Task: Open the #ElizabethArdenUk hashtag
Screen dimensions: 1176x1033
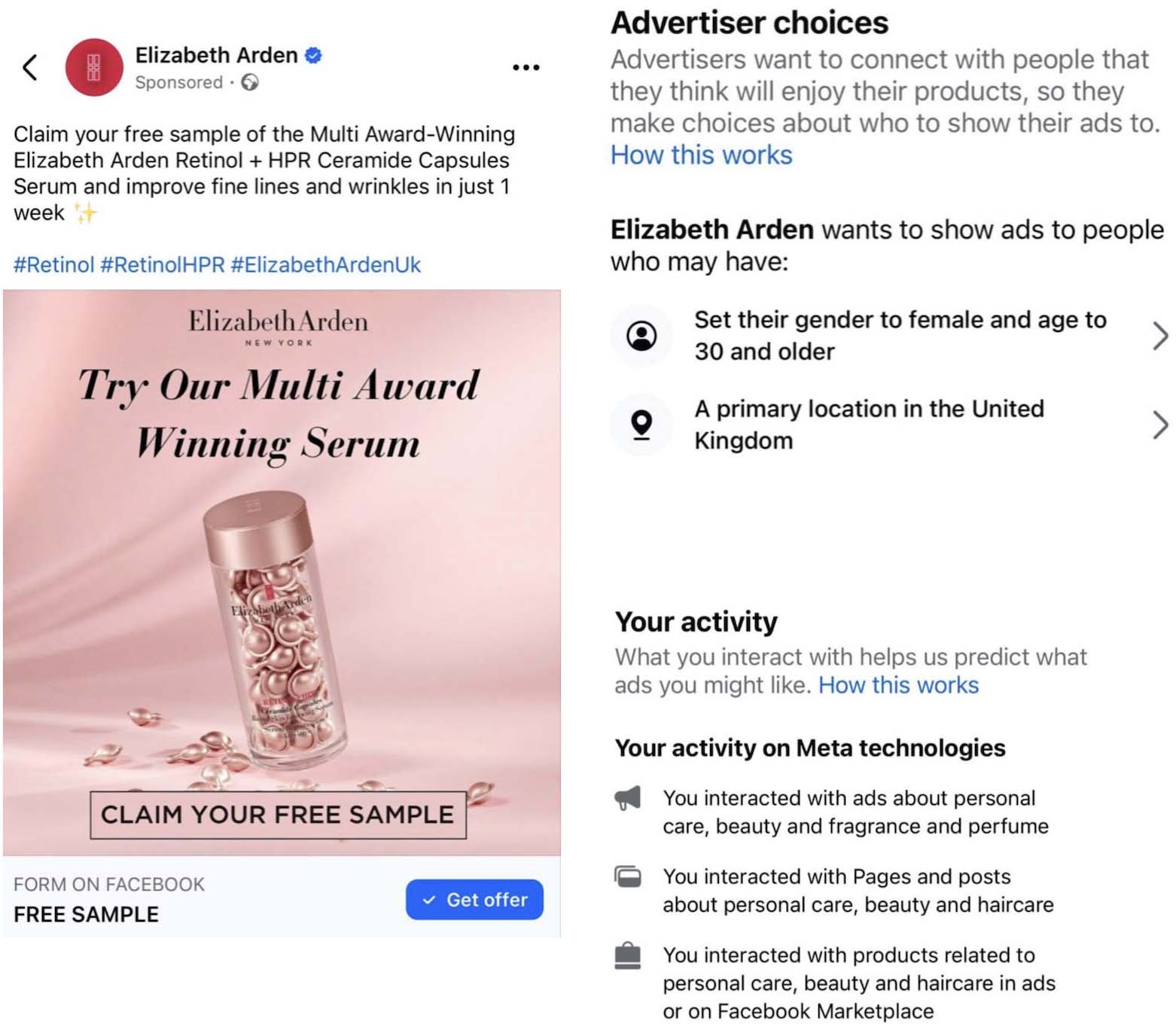Action: 325,265
